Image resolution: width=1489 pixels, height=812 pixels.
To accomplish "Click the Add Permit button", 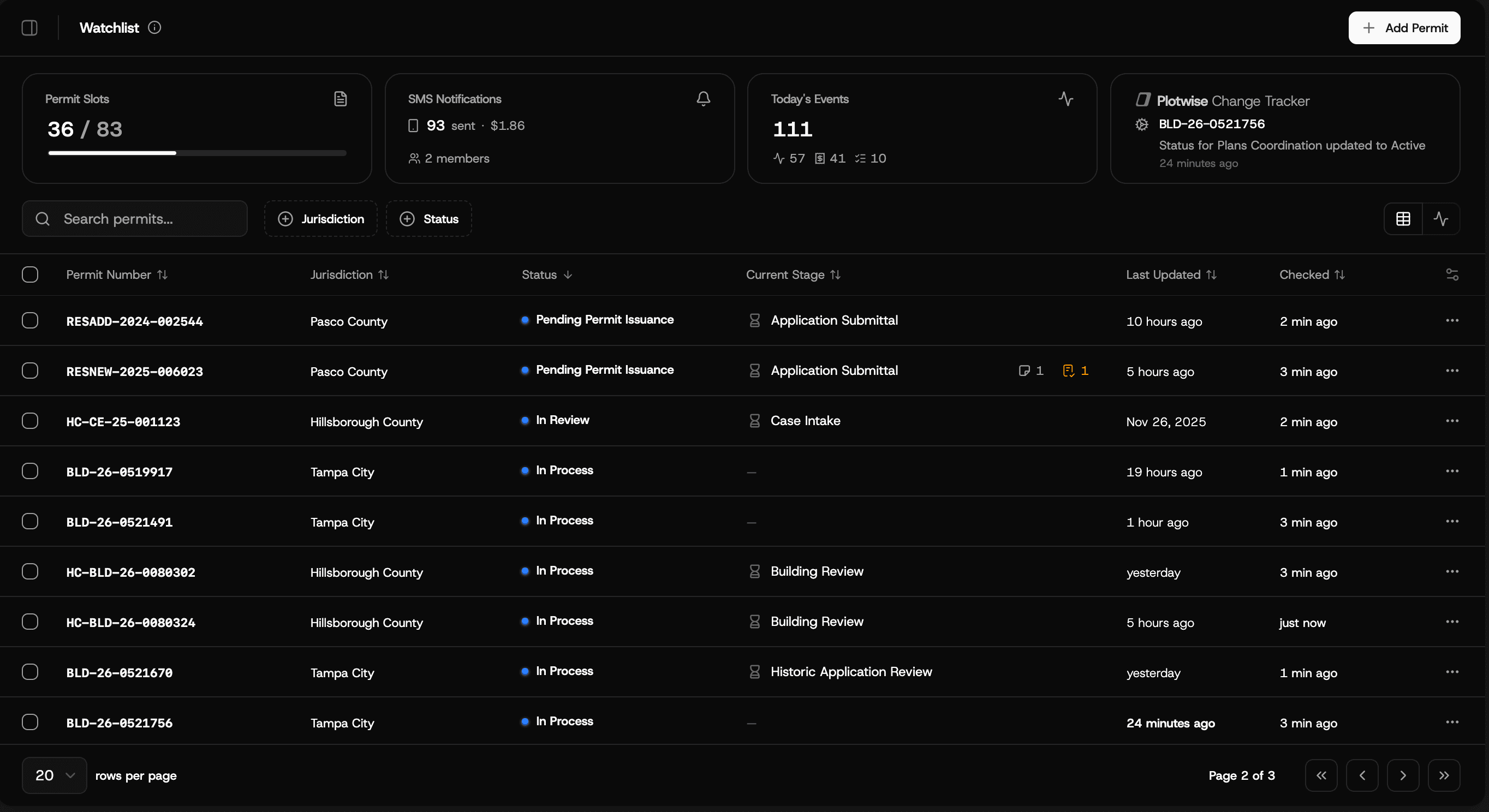I will point(1404,27).
